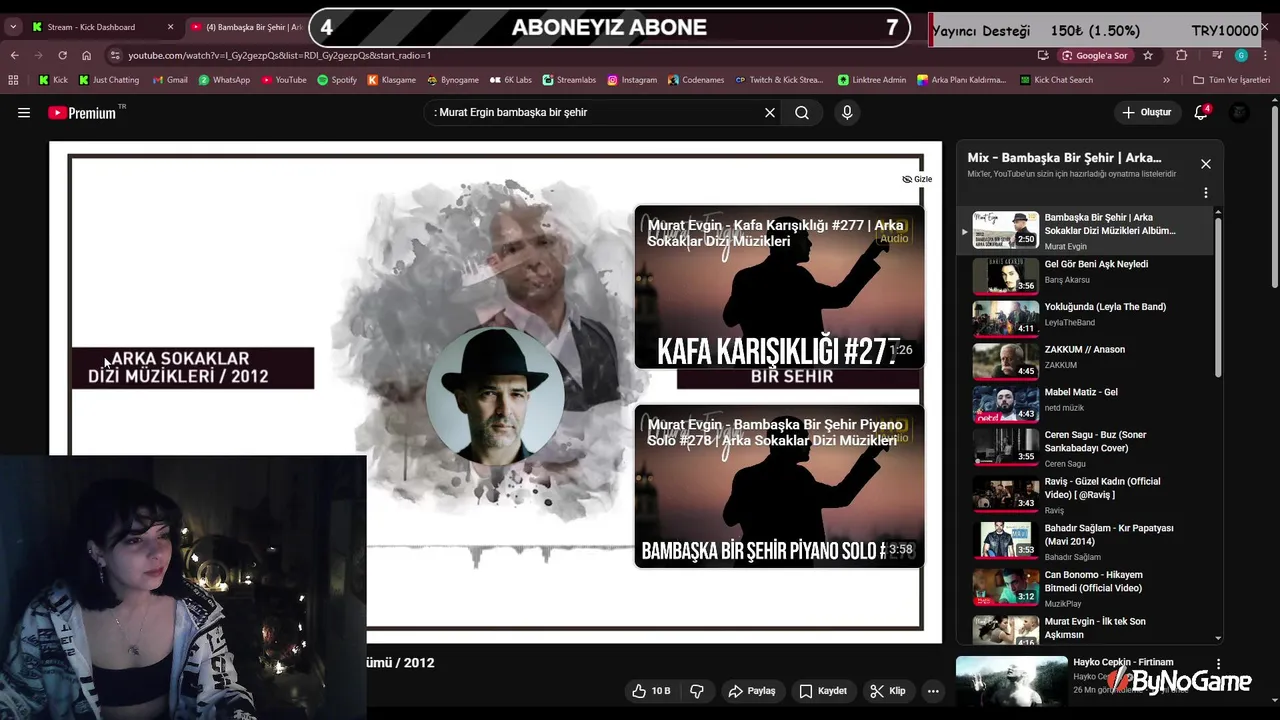The height and width of the screenshot is (720, 1280).
Task: Go to YouTube Premium home logo
Action: point(82,113)
